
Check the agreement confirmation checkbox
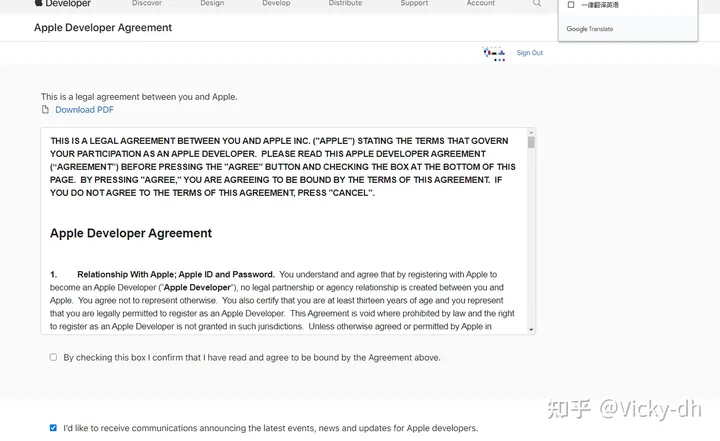pos(53,357)
